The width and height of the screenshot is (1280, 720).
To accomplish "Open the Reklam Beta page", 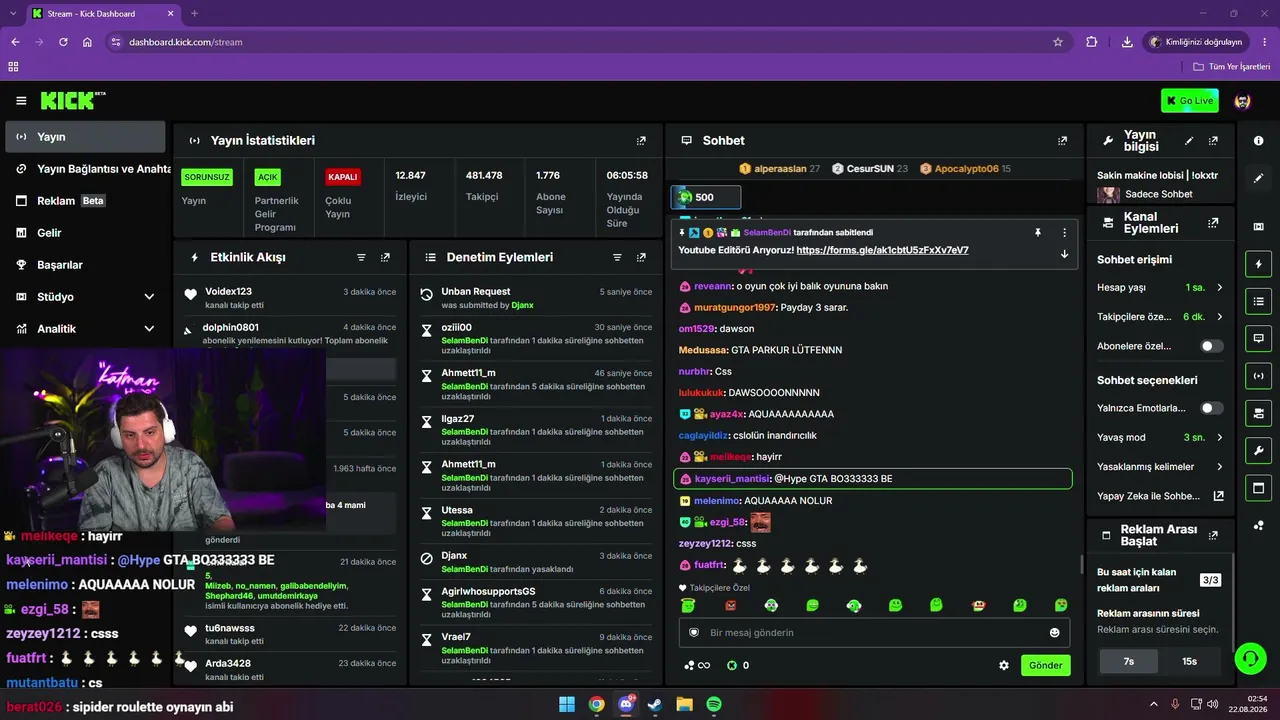I will pos(85,201).
